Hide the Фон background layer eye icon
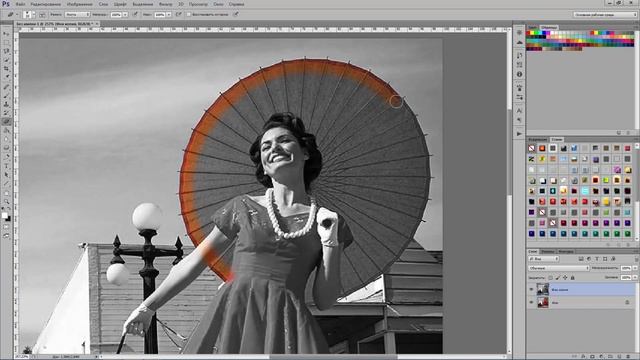Image resolution: width=640 pixels, height=360 pixels. click(x=531, y=302)
